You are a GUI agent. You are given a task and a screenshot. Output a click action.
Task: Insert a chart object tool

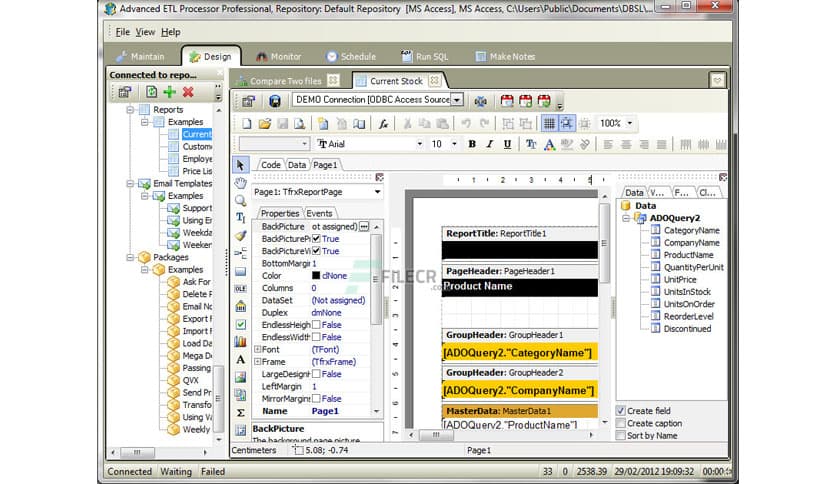coord(240,341)
